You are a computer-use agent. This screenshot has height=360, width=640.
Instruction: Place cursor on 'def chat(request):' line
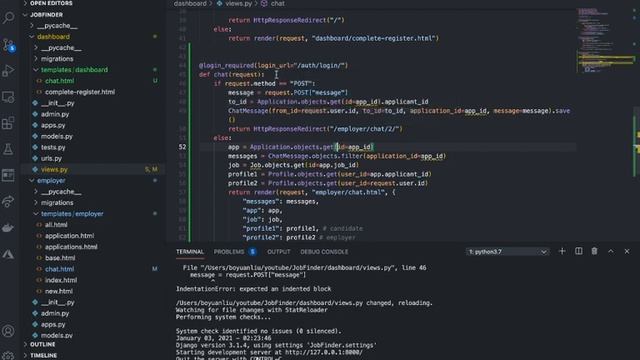pyautogui.click(x=231, y=75)
